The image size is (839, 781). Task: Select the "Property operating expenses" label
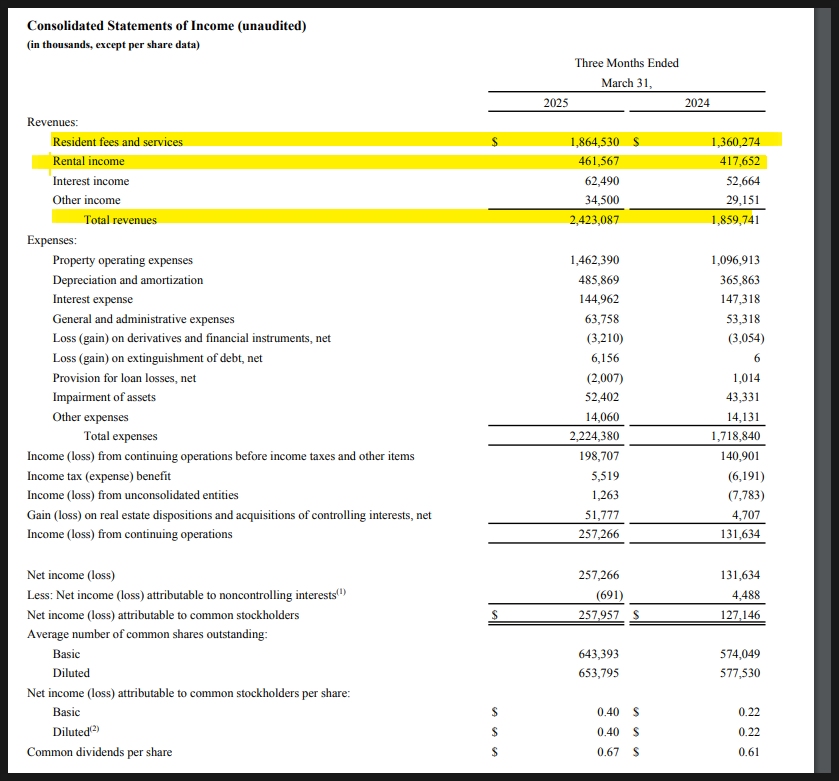pos(123,260)
